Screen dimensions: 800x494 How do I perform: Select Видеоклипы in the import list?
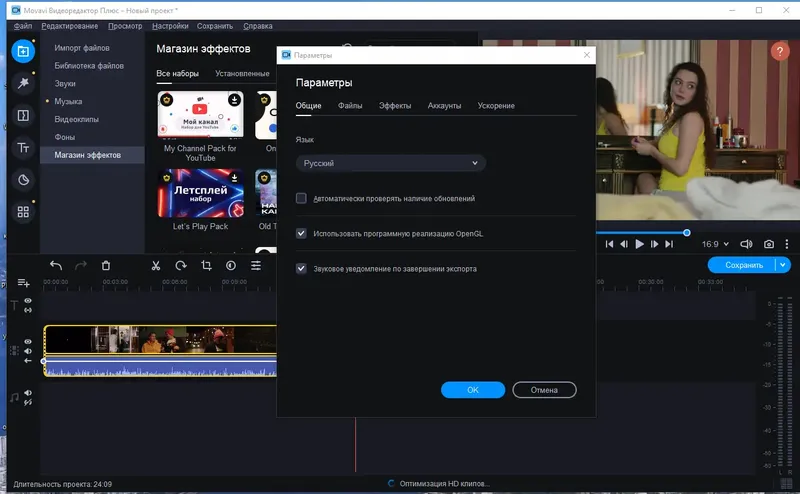pyautogui.click(x=77, y=119)
